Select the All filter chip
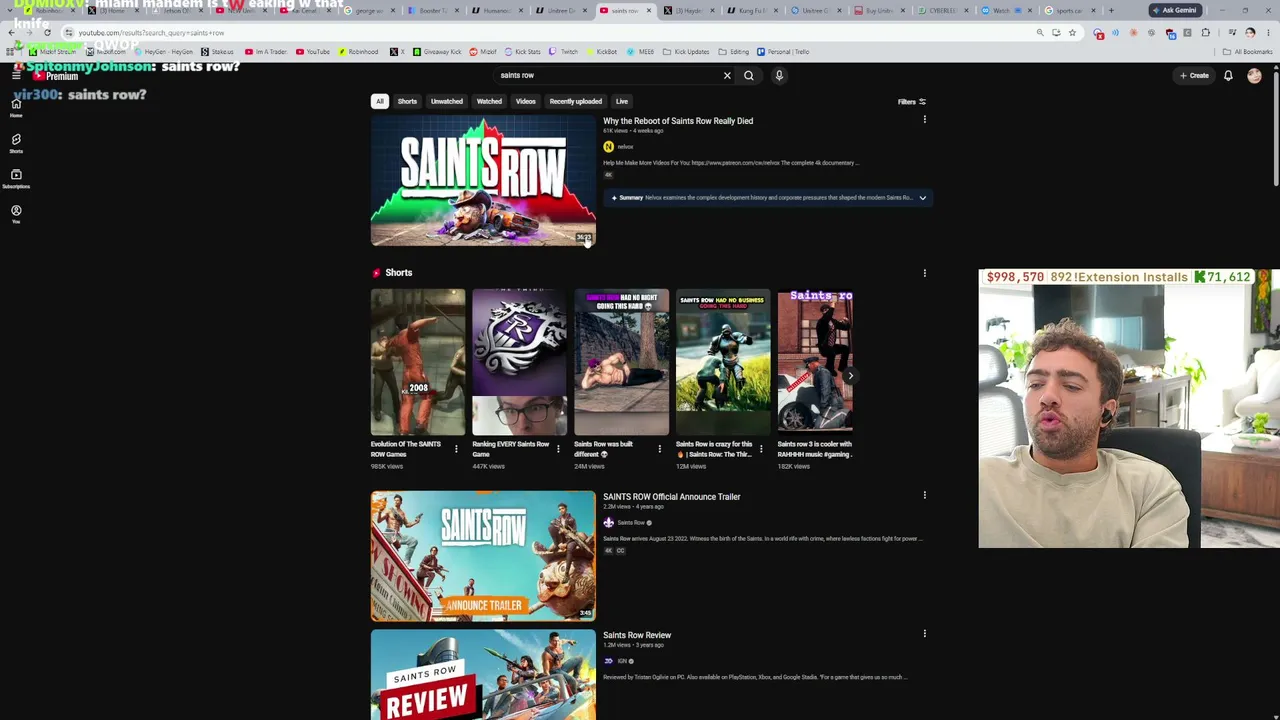 point(380,101)
